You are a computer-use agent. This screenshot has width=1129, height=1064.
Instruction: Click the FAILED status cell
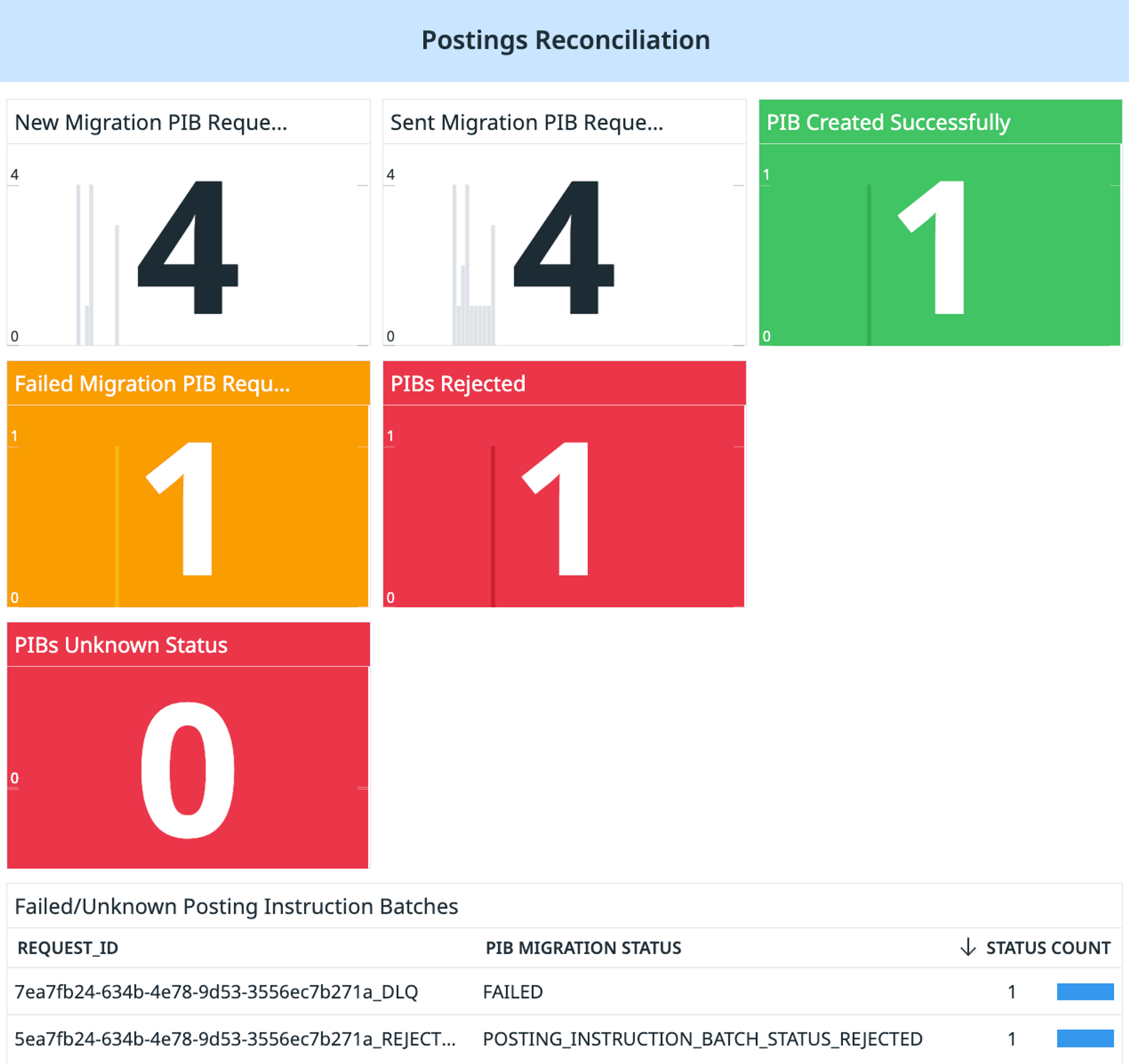click(x=513, y=992)
